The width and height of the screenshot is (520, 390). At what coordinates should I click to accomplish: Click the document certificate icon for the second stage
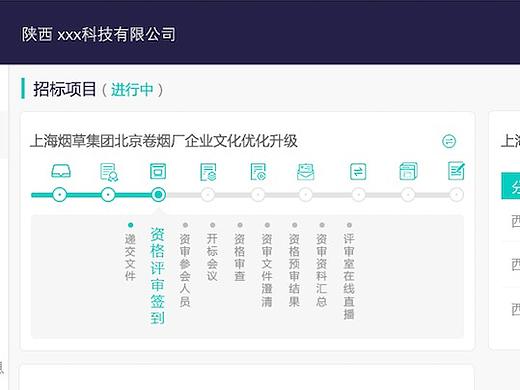109,172
